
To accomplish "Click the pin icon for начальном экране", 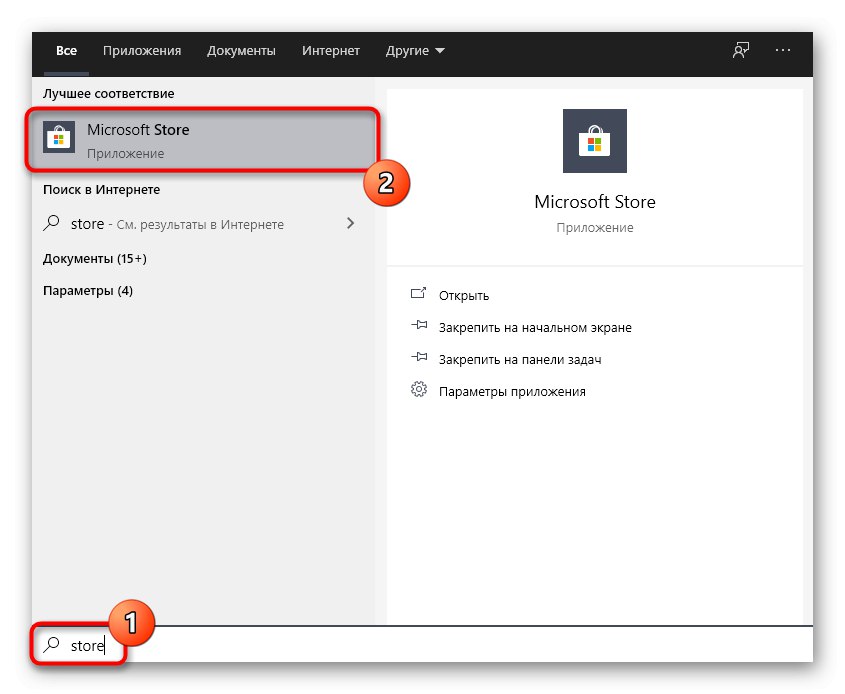I will (419, 325).
